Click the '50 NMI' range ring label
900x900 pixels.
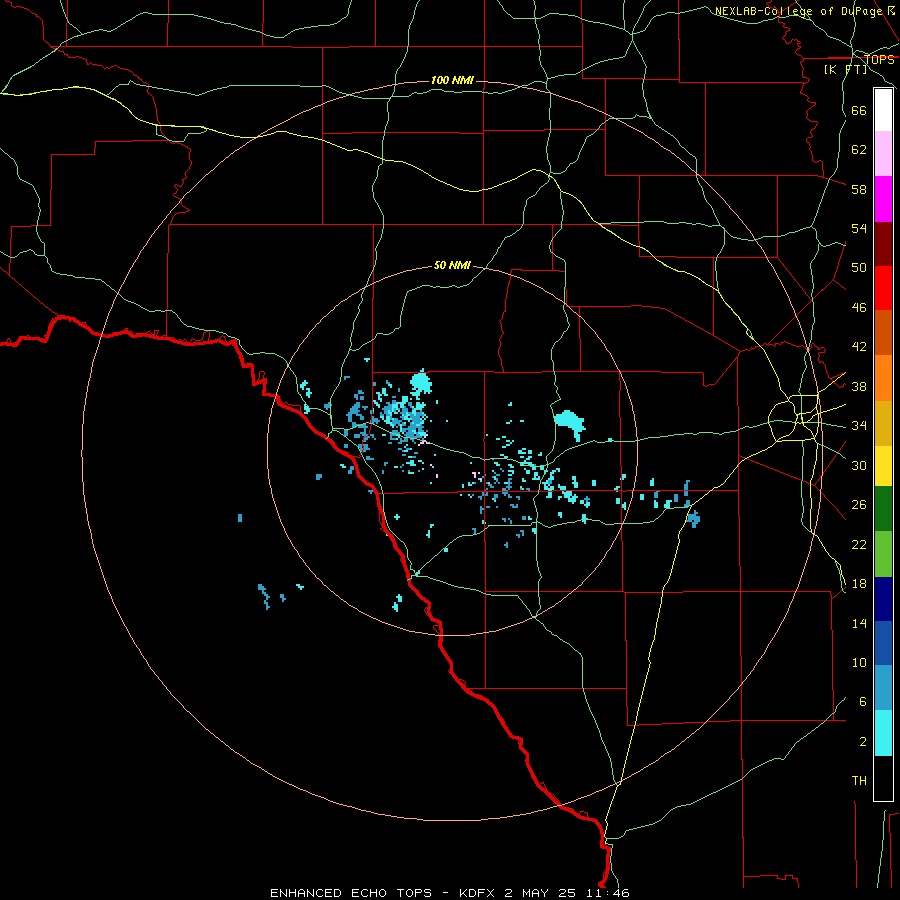(452, 265)
